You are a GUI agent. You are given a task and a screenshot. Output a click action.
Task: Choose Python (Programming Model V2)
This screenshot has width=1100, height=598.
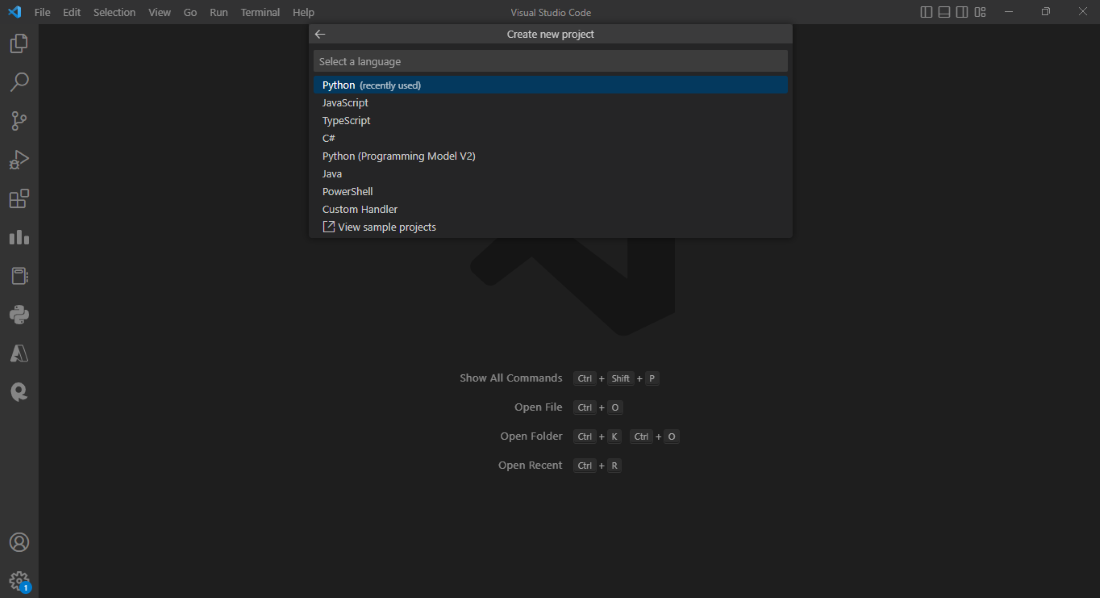click(551, 156)
